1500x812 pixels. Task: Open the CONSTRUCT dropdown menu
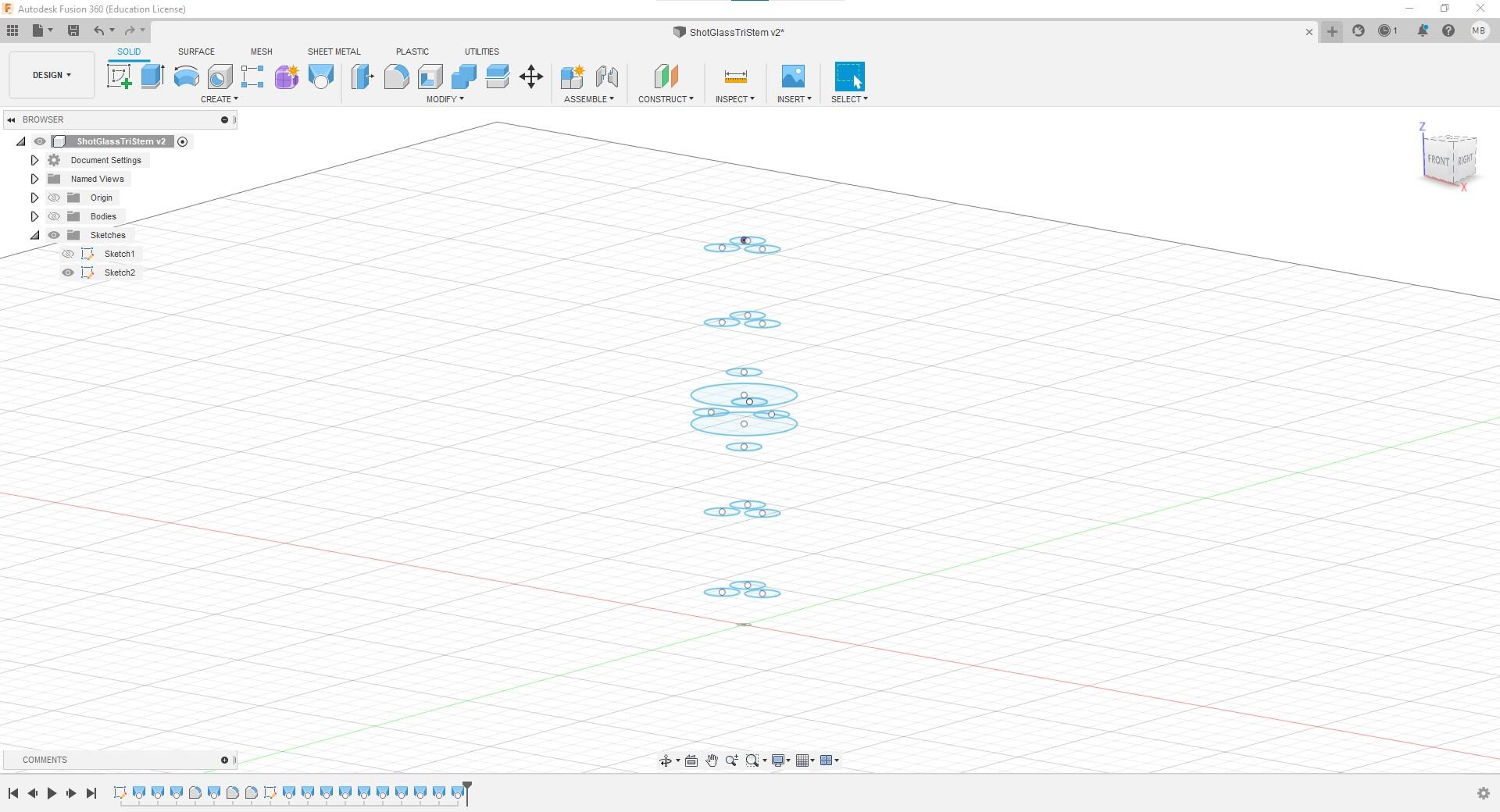click(666, 99)
